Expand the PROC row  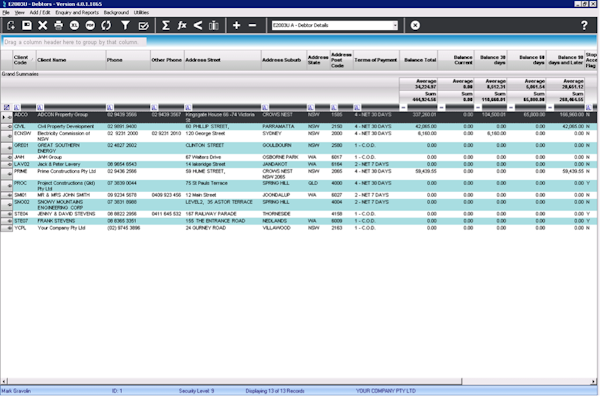point(9,186)
